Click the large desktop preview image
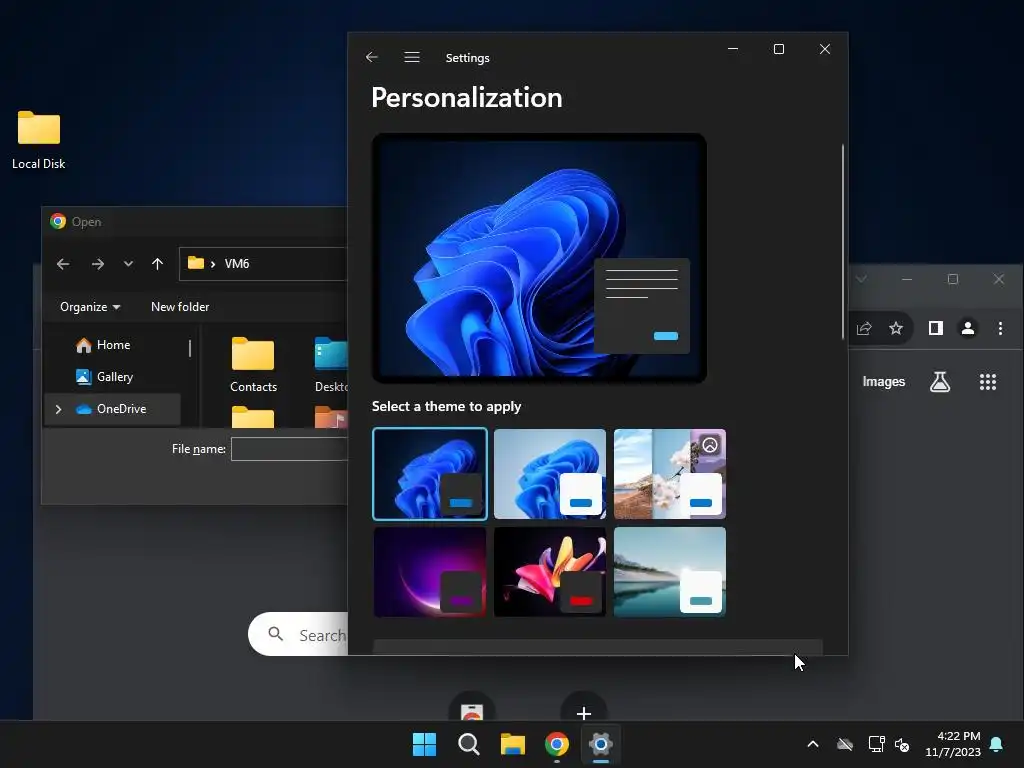Image resolution: width=1024 pixels, height=768 pixels. pyautogui.click(x=539, y=258)
